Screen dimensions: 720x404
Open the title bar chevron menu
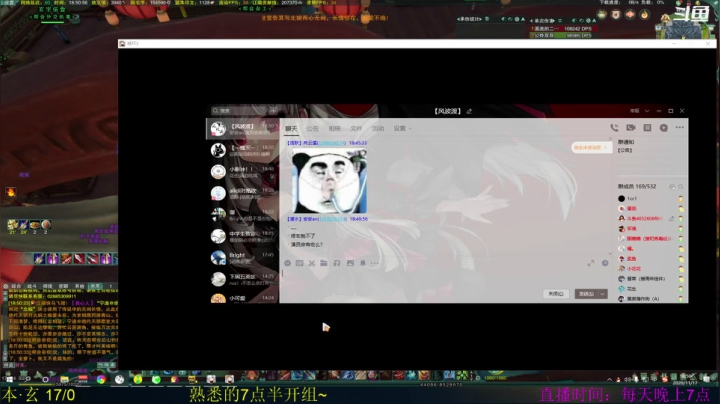(x=647, y=111)
